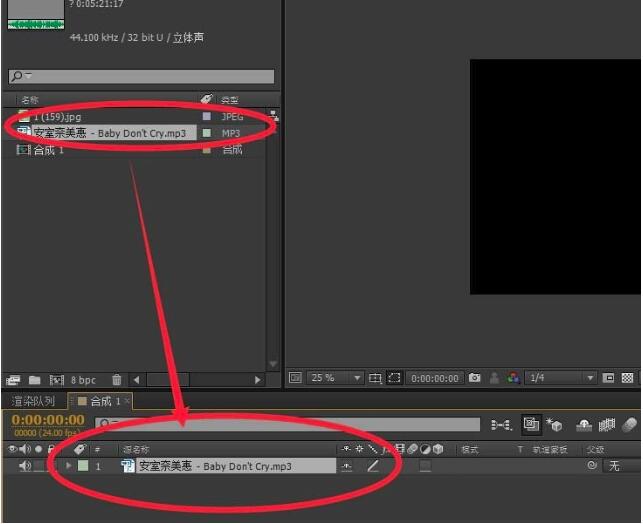Mute audio for the Baby Don't Cry layer
Screen dimensions: 643x524
[x=25, y=465]
